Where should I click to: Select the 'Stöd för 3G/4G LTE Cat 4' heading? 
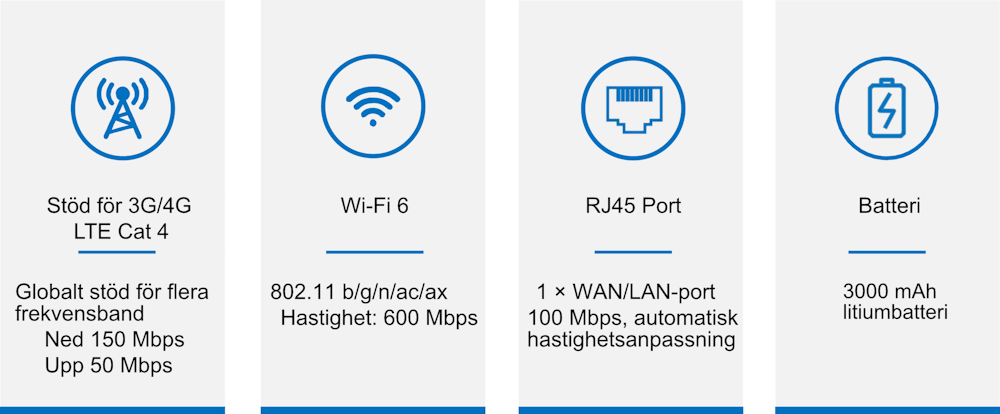tap(119, 219)
